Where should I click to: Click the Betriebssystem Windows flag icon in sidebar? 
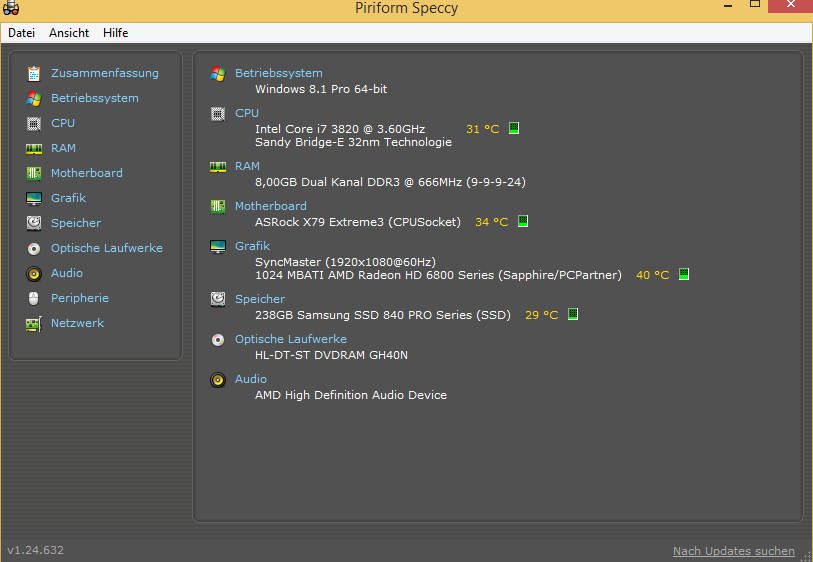point(34,99)
